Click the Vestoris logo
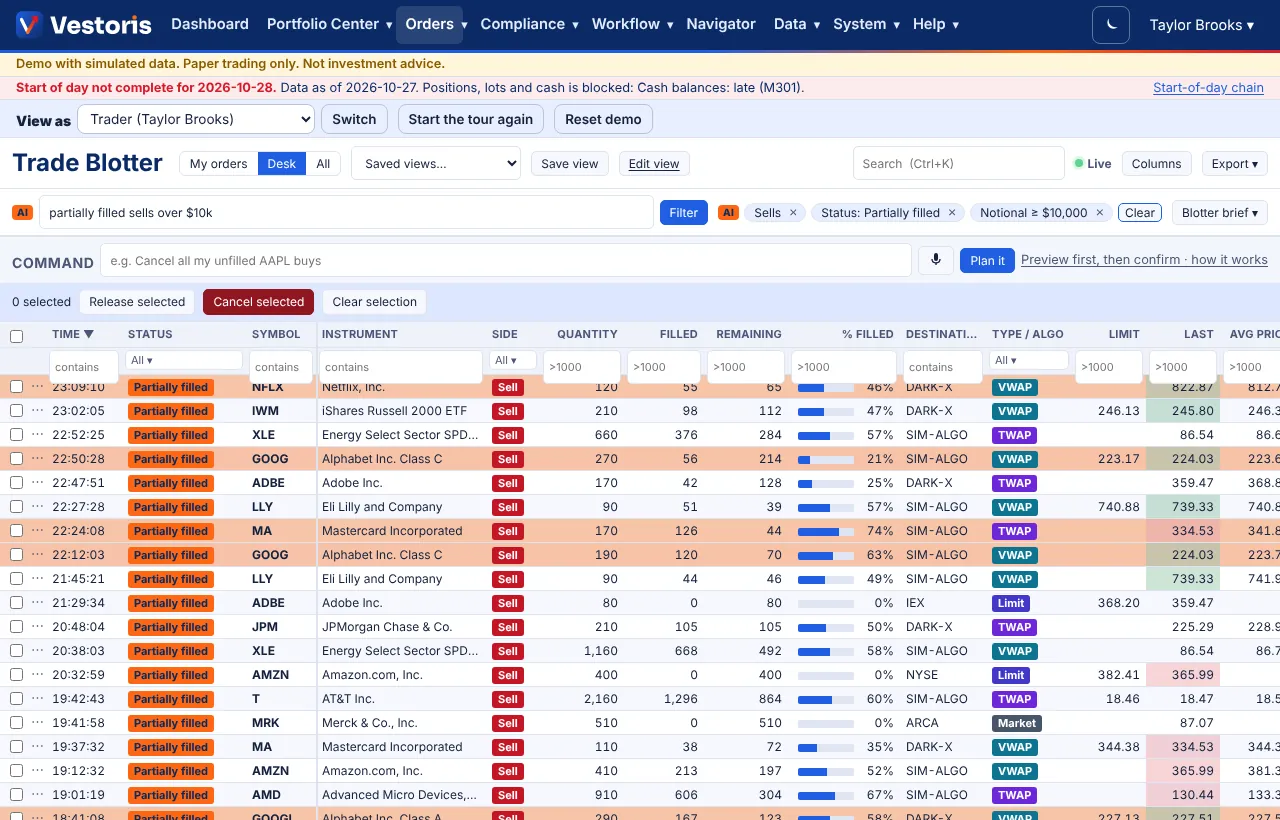 coord(84,25)
